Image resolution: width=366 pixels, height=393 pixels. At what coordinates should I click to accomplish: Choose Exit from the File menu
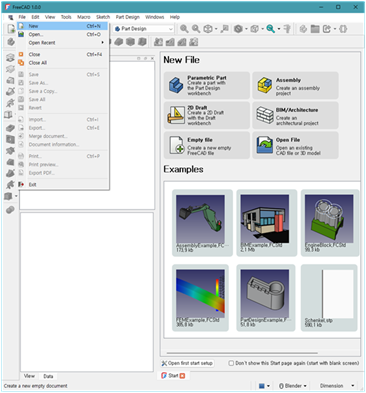63,184
